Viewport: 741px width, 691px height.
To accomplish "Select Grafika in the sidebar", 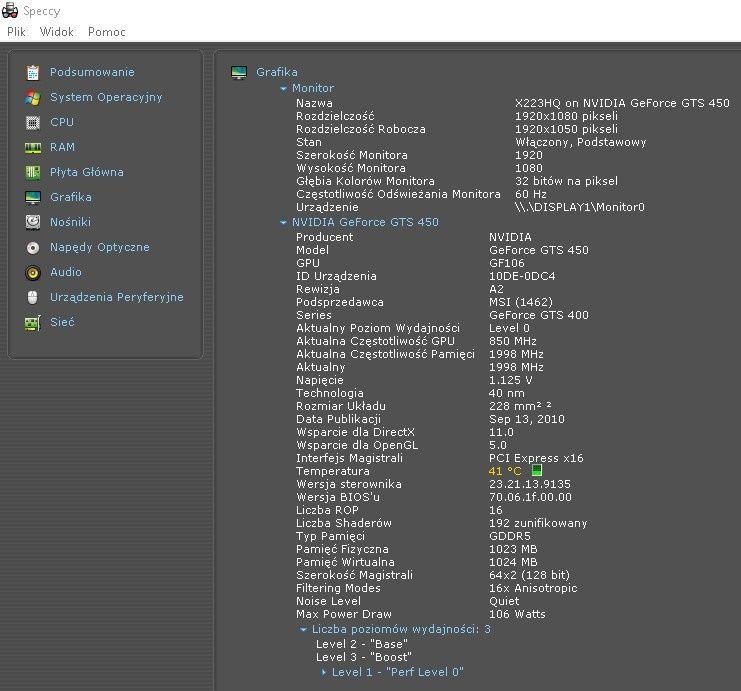I will pos(70,197).
